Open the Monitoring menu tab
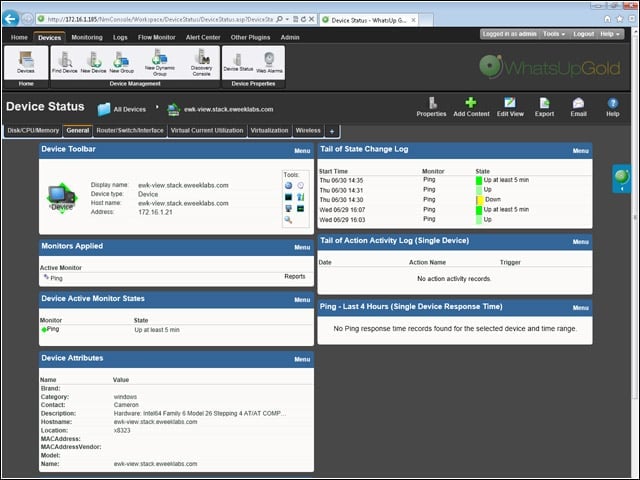This screenshot has width=640, height=480. click(x=87, y=37)
